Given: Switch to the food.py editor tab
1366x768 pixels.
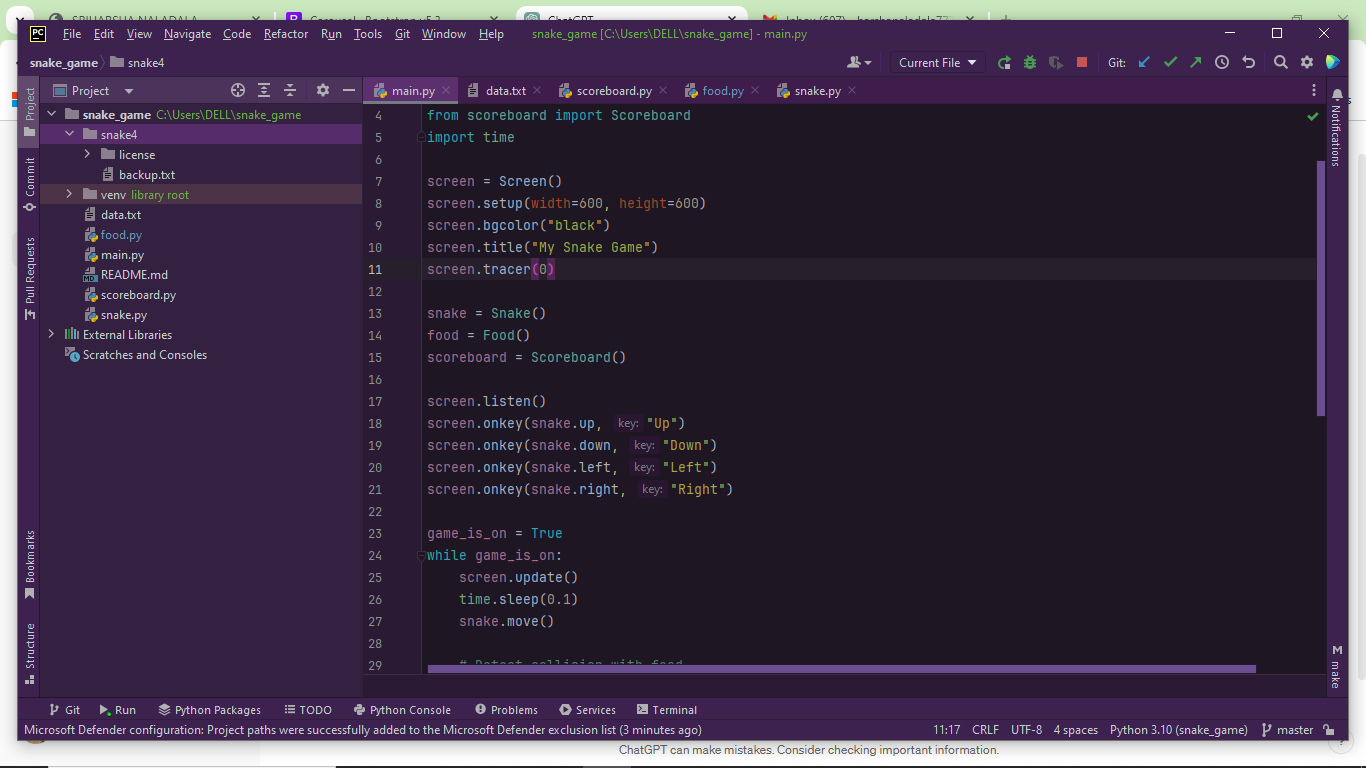Looking at the screenshot, I should tap(722, 90).
